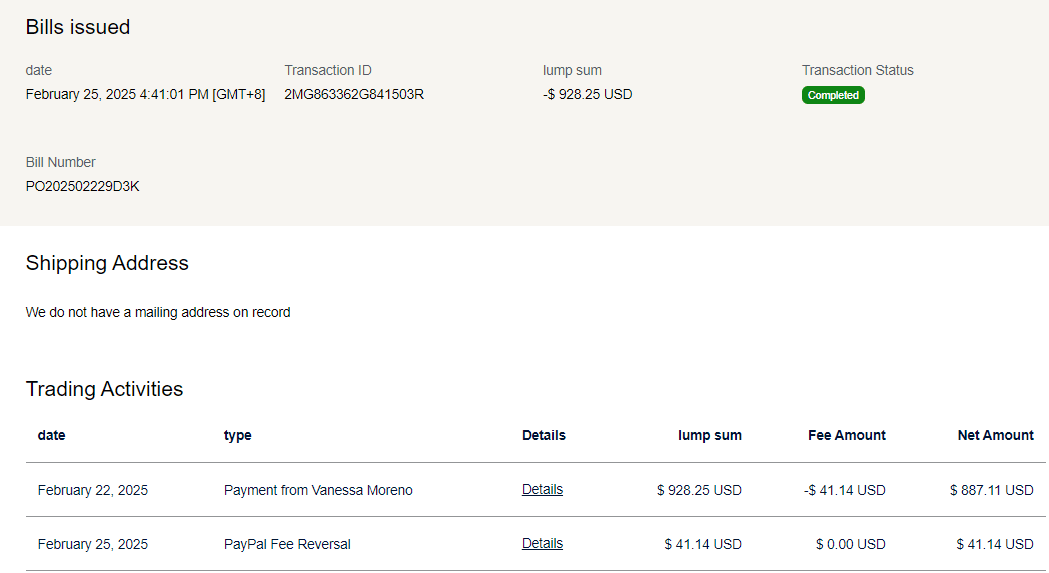Select transaction ID 2MG863362G841503R
Viewport: 1049px width, 573px height.
tap(354, 95)
